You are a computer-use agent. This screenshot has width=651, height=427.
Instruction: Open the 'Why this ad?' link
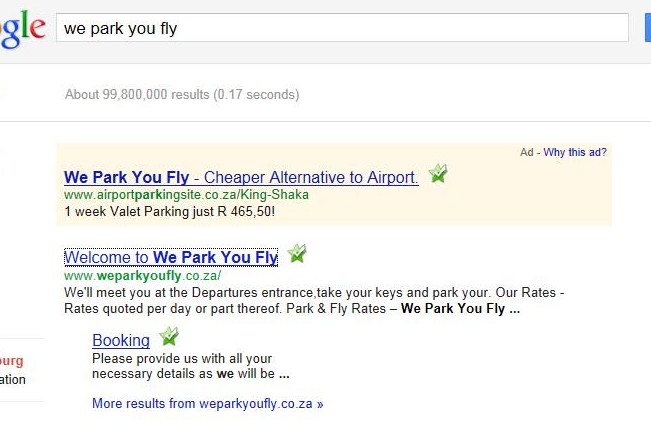coord(575,153)
